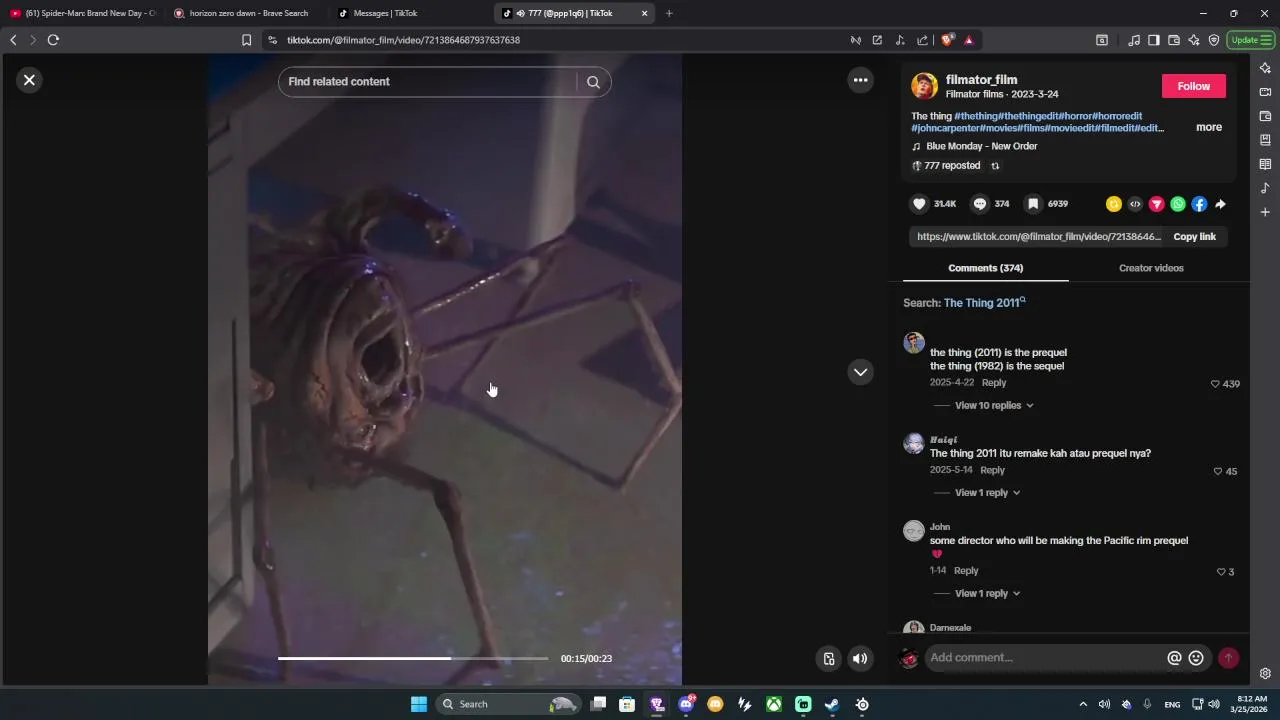The width and height of the screenshot is (1280, 720).
Task: Open the Windows Start menu
Action: click(x=419, y=704)
